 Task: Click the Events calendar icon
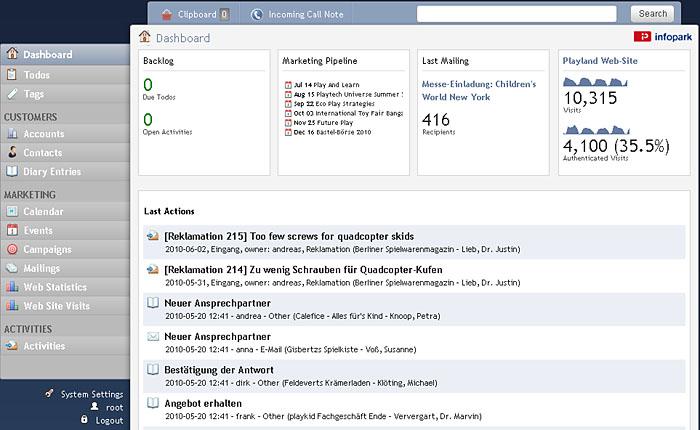(12, 230)
